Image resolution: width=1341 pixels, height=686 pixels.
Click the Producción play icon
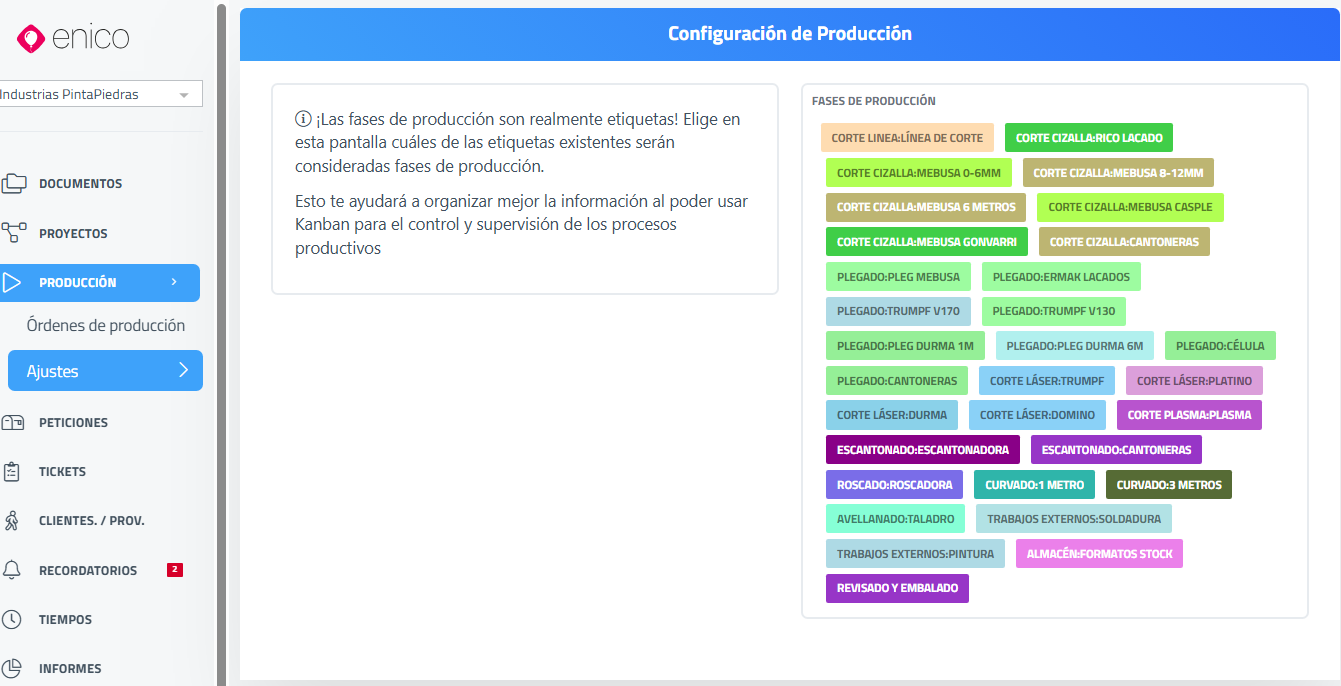click(x=13, y=283)
